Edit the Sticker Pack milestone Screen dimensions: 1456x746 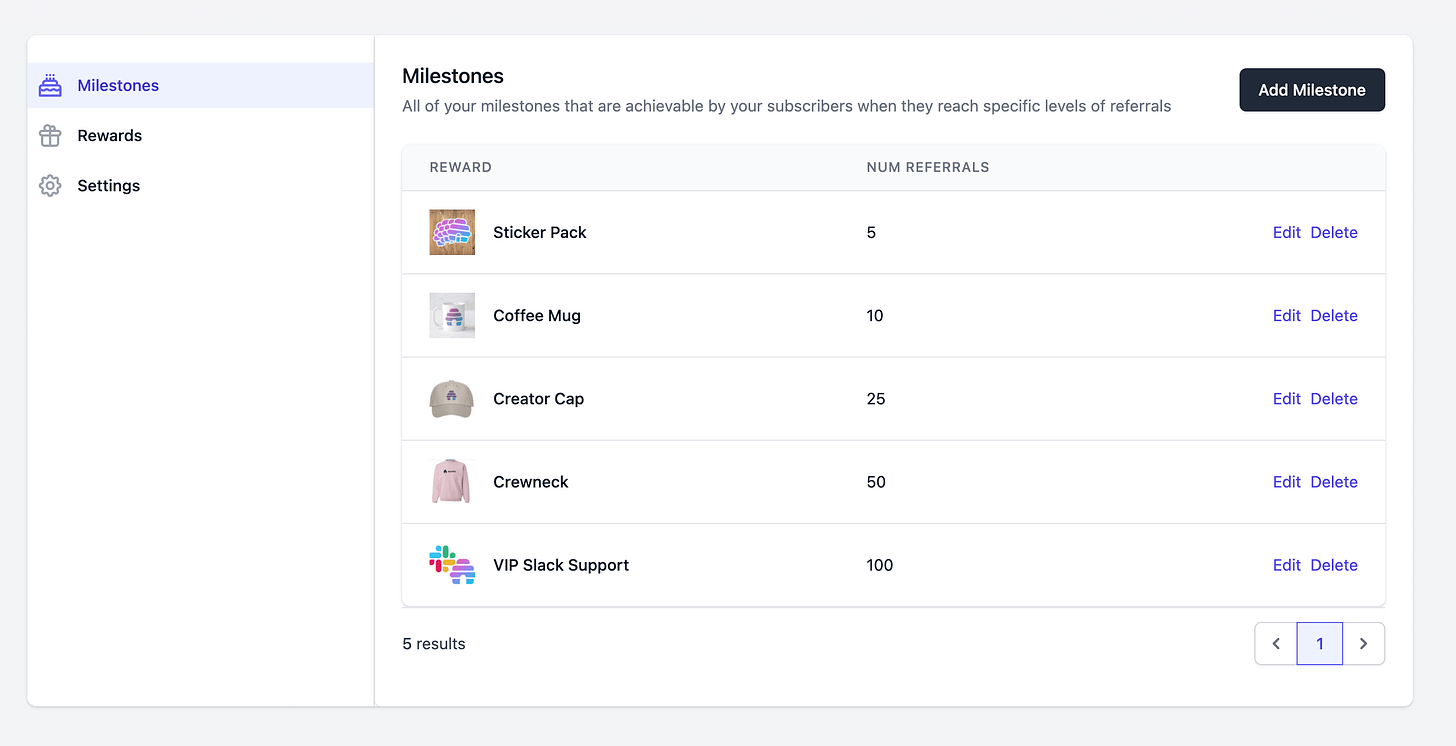tap(1286, 232)
